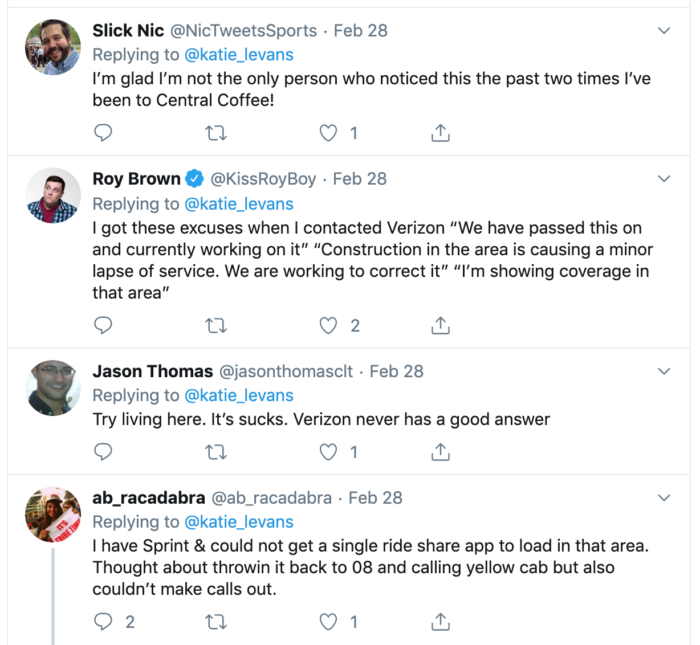Open the Feb 28 timestamp on ab_racadabra's tweet

point(375,497)
